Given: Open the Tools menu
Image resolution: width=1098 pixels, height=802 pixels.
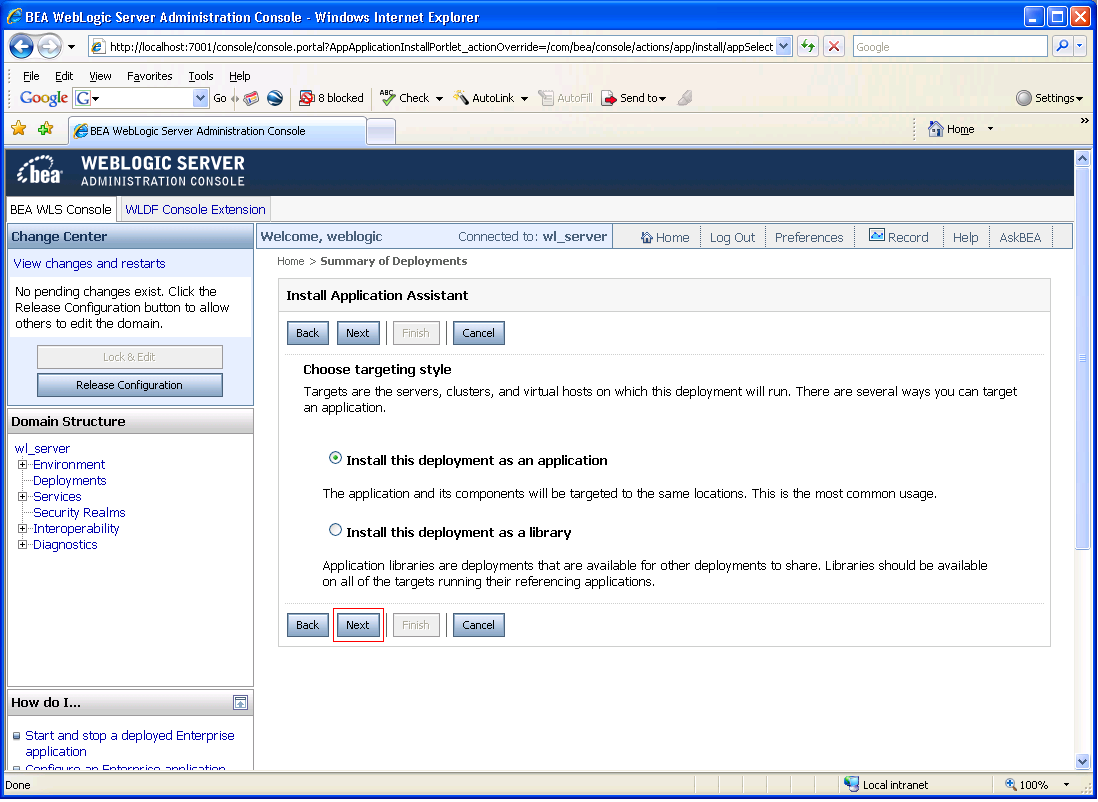Looking at the screenshot, I should click(x=201, y=76).
